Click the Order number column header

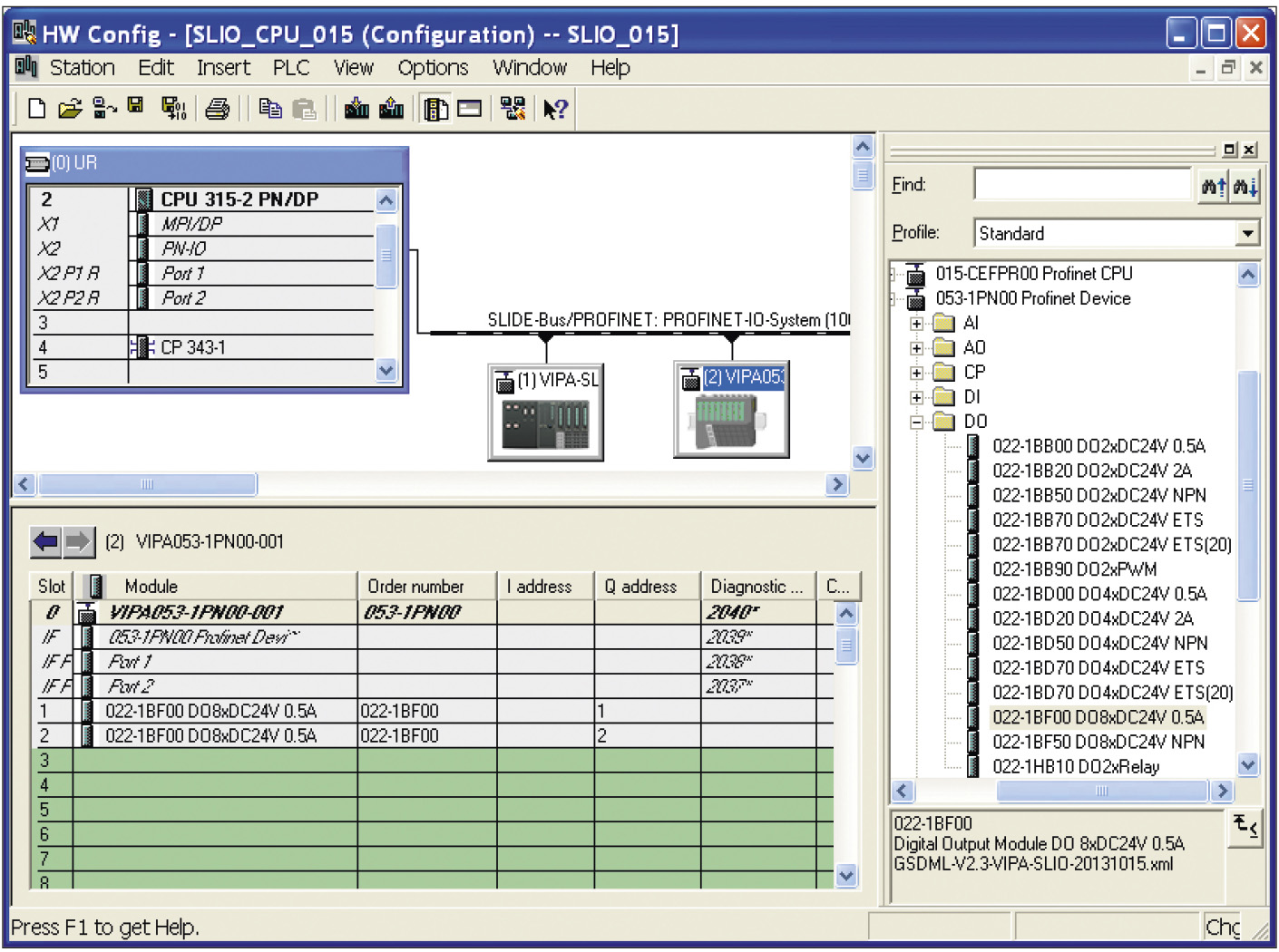pos(427,587)
